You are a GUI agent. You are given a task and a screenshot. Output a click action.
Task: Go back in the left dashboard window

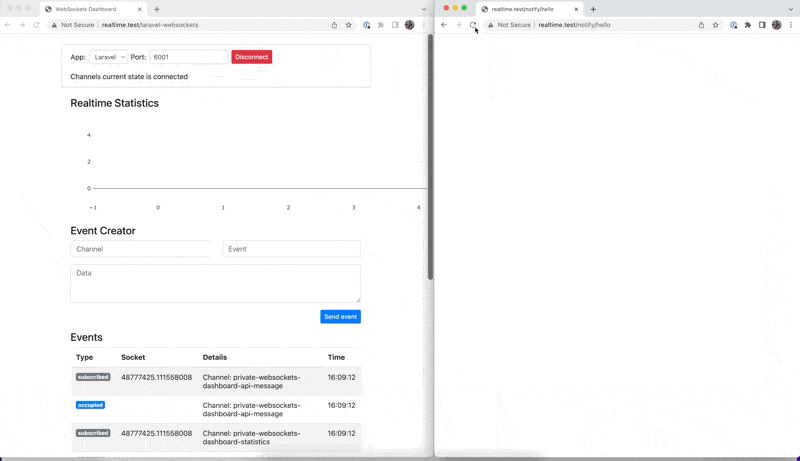[7, 25]
